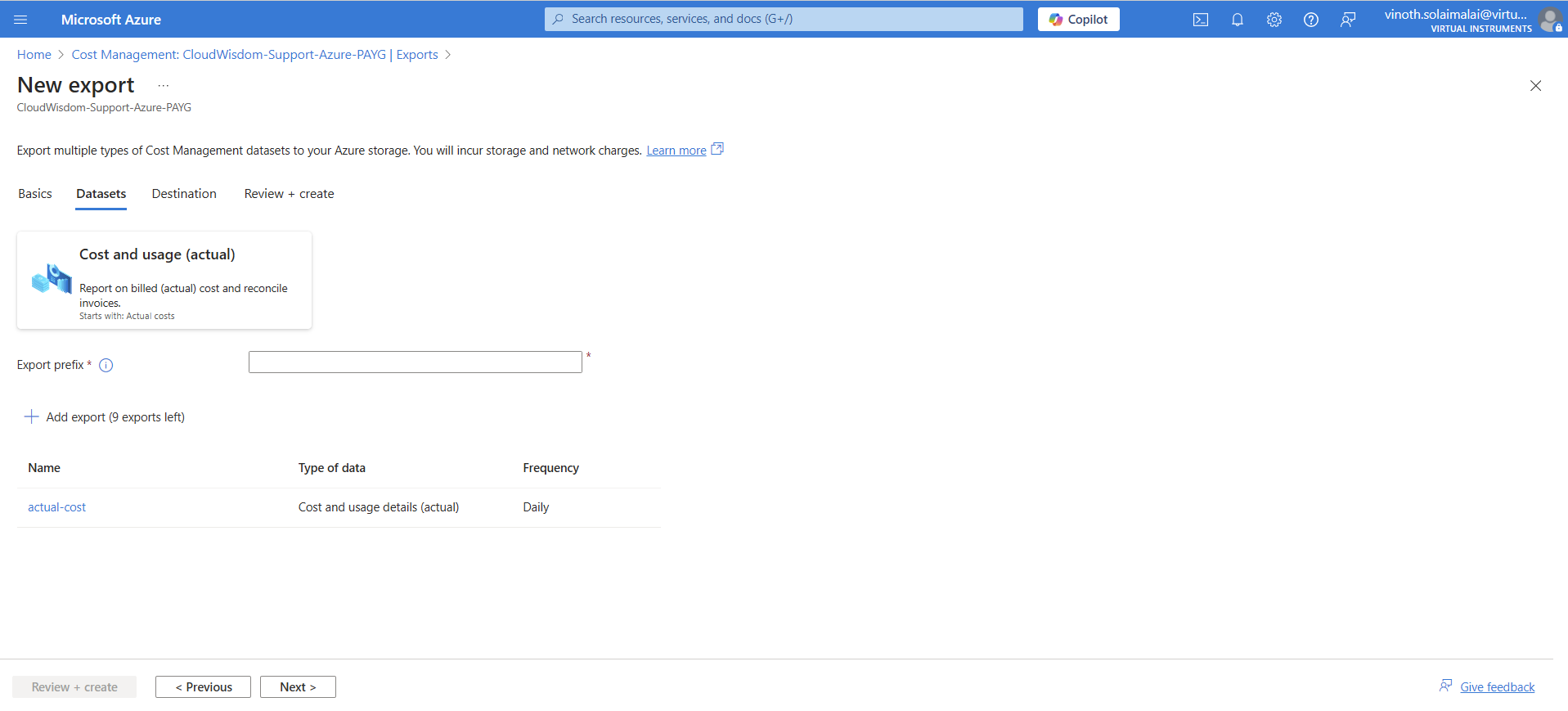Go back with the Previous button

click(x=203, y=687)
